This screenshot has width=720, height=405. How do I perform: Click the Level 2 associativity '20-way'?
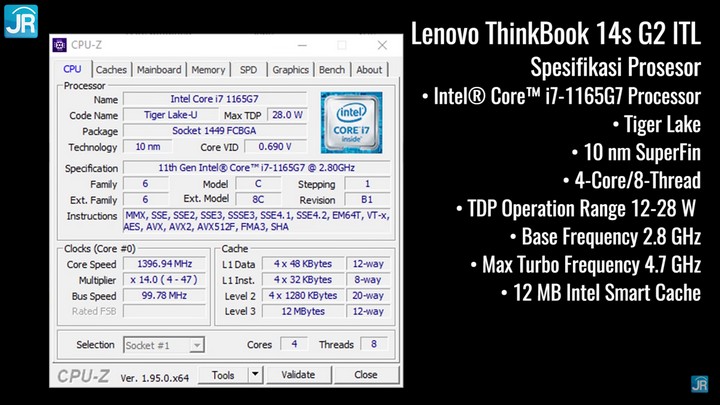click(368, 296)
